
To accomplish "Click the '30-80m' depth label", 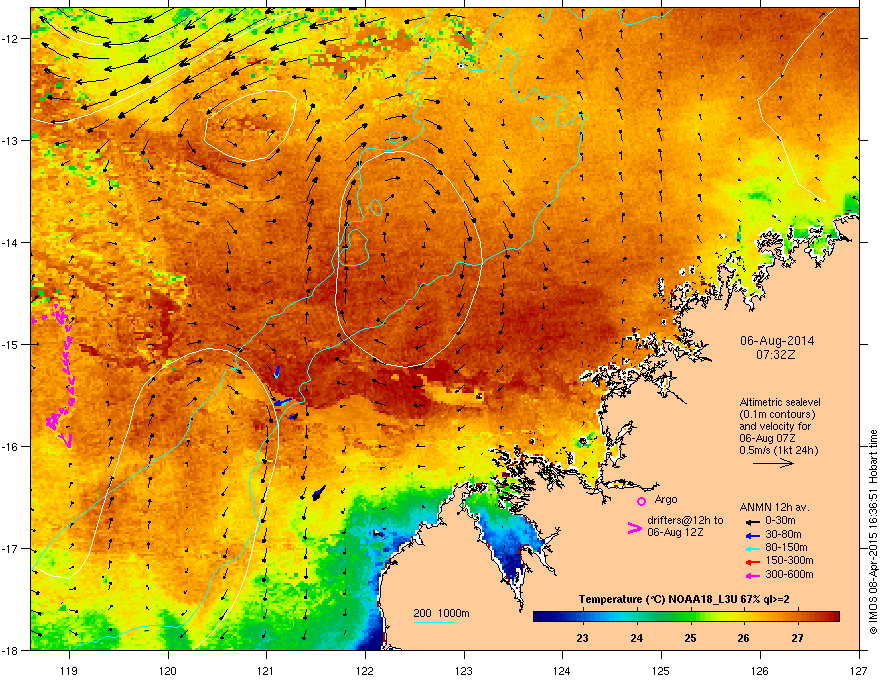I will pos(783,535).
